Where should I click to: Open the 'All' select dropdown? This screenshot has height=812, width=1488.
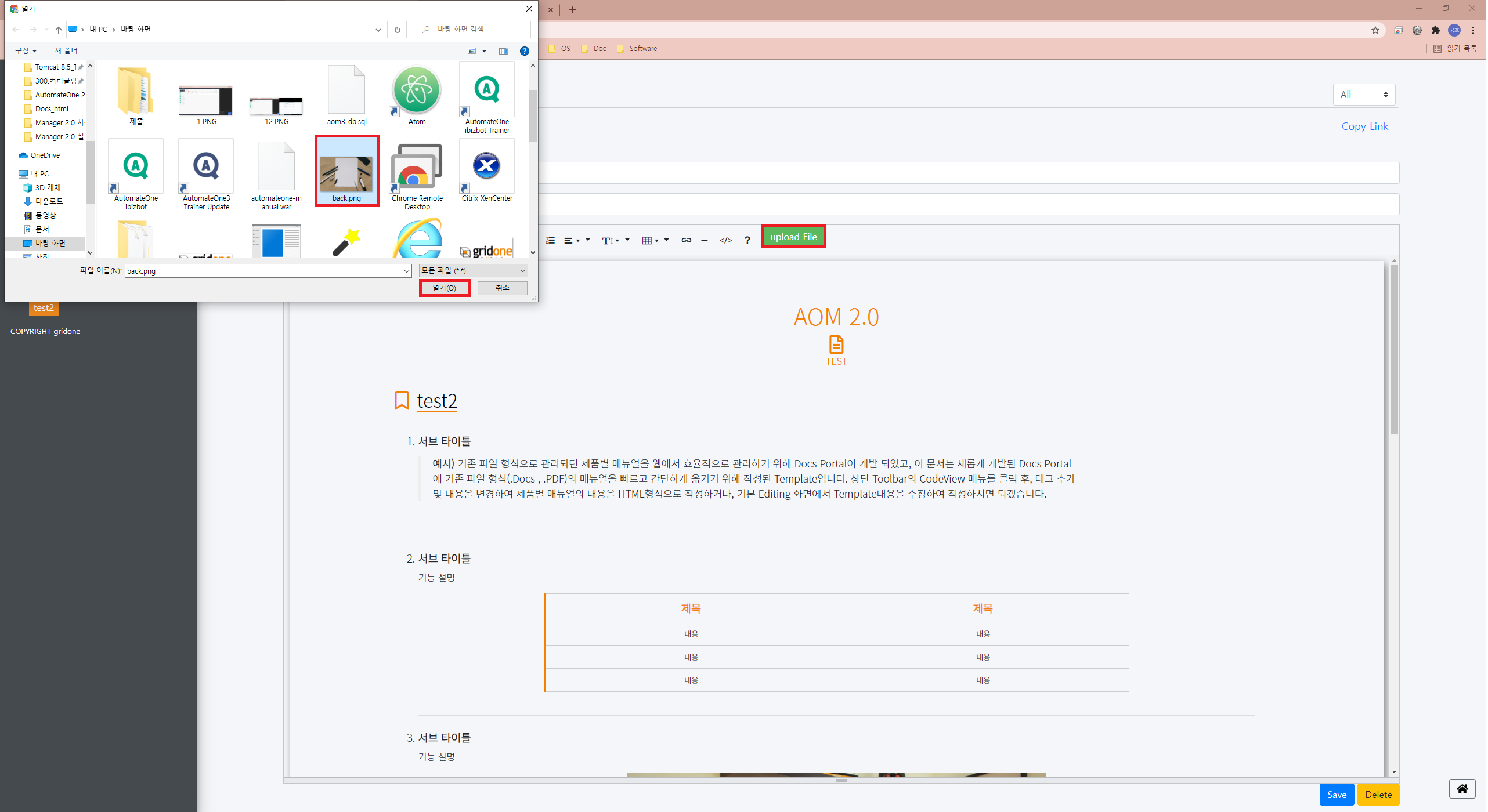point(1363,95)
